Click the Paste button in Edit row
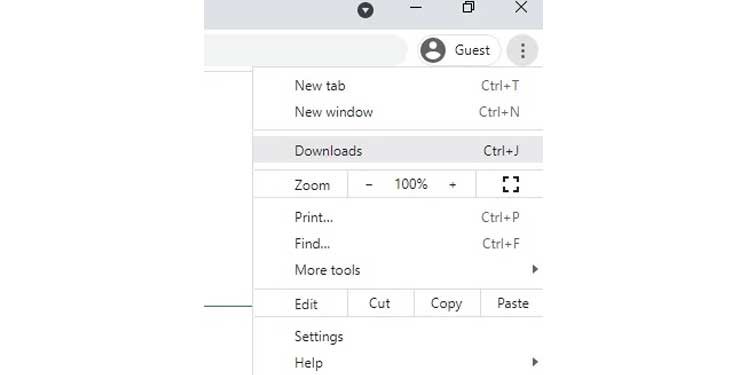Viewport: 750px width, 375px height. click(512, 303)
